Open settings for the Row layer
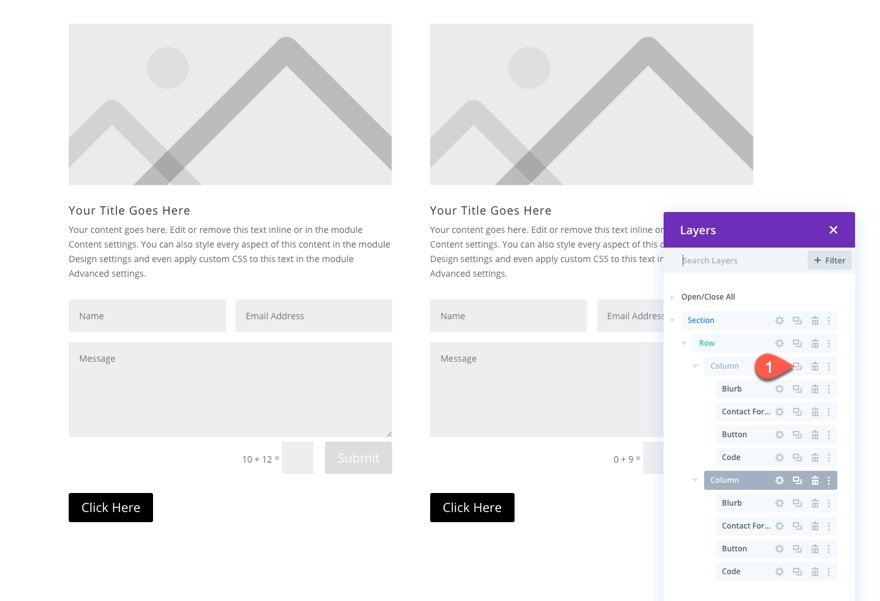 pos(780,343)
